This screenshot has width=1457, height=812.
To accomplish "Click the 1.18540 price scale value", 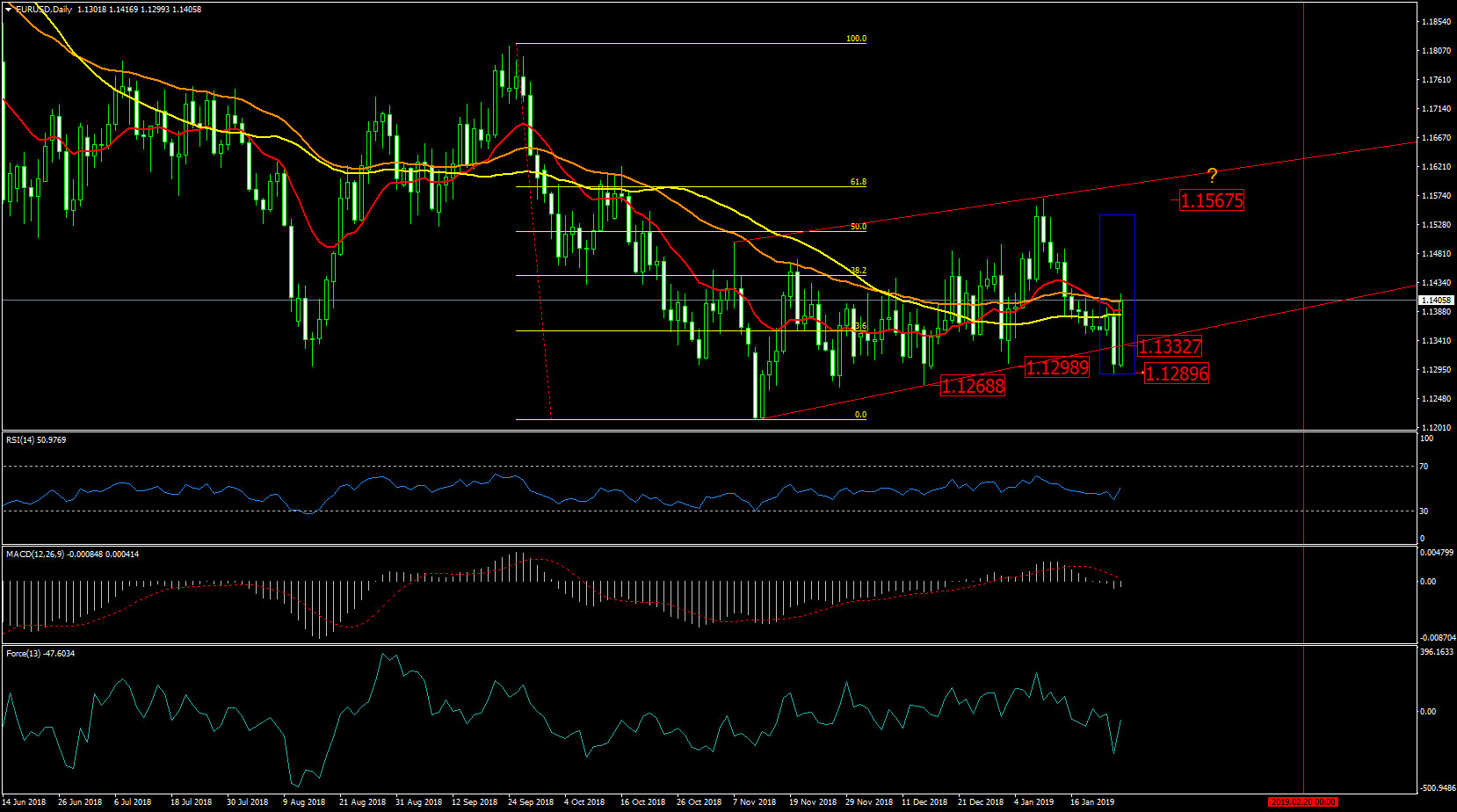I will (1436, 21).
